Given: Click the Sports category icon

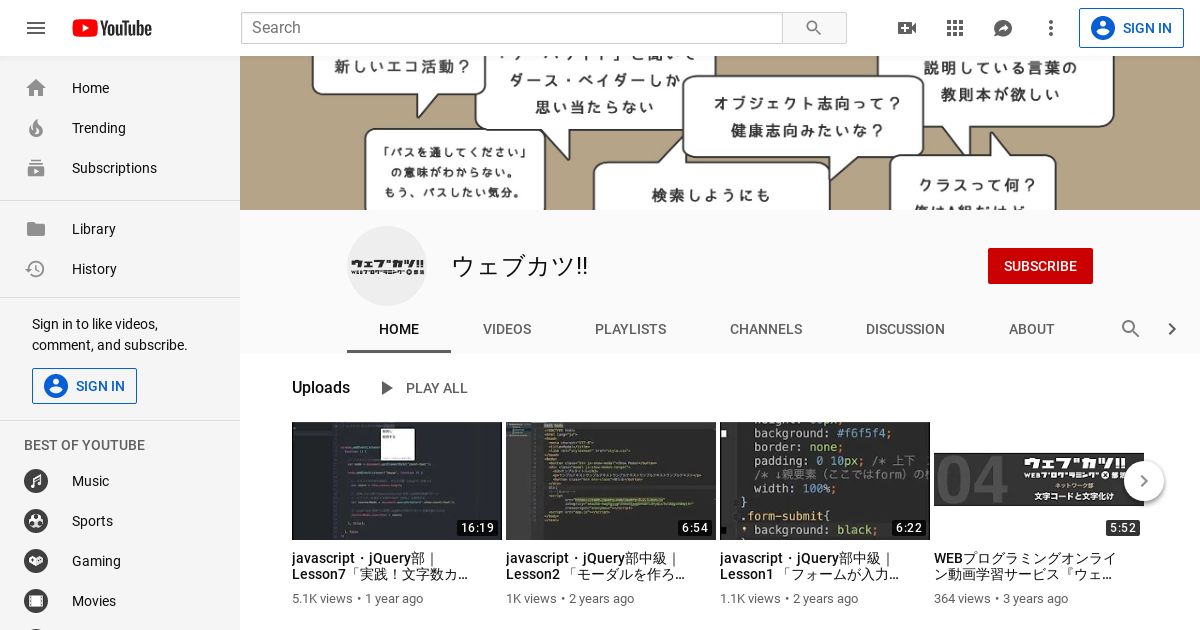Looking at the screenshot, I should pyautogui.click(x=36, y=521).
